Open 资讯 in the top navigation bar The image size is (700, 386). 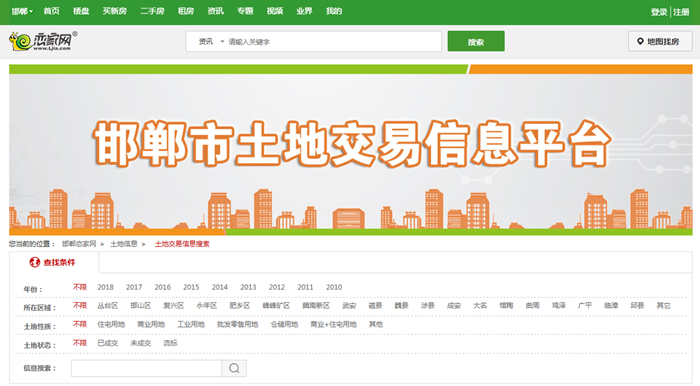[x=215, y=11]
